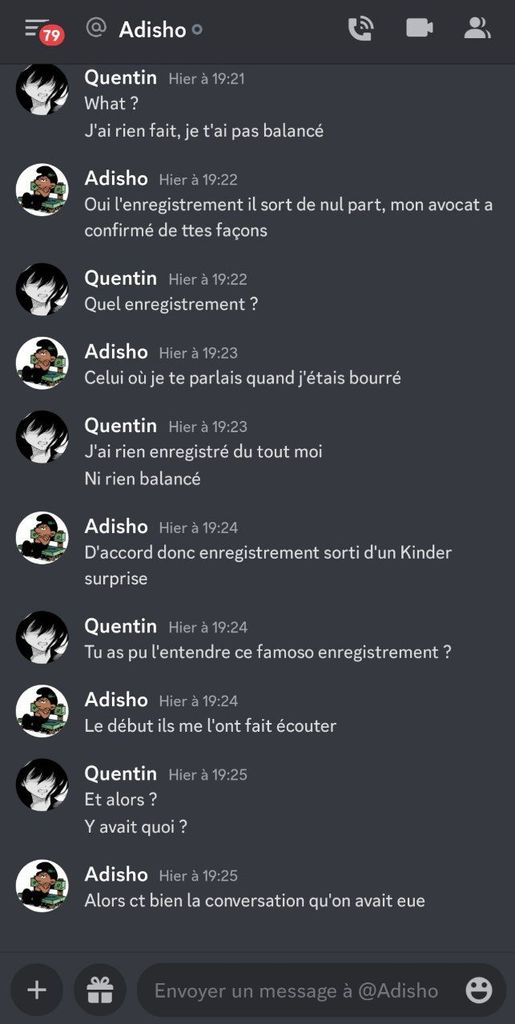Select message 'Quel enregistrement ?'

tap(171, 304)
